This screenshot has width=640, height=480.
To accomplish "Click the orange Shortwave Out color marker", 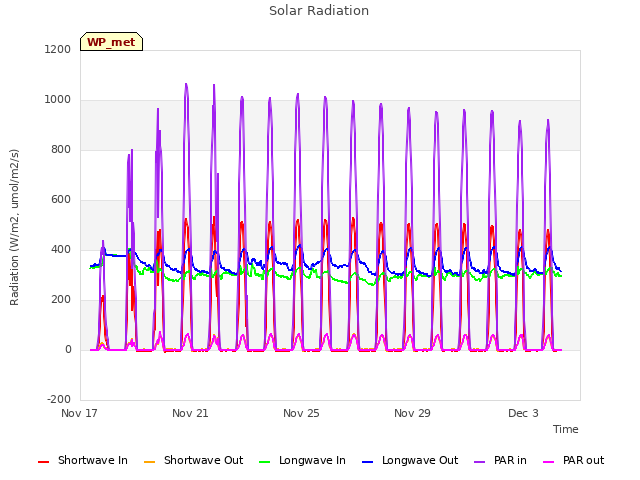I will pos(149,462).
